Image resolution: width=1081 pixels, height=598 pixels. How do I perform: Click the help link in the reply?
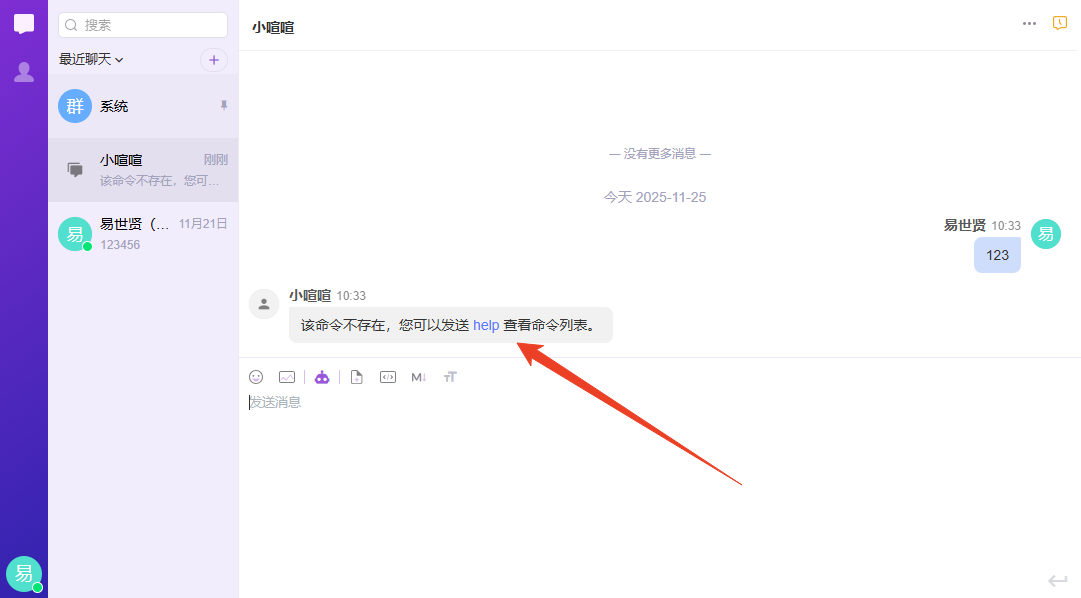click(486, 325)
